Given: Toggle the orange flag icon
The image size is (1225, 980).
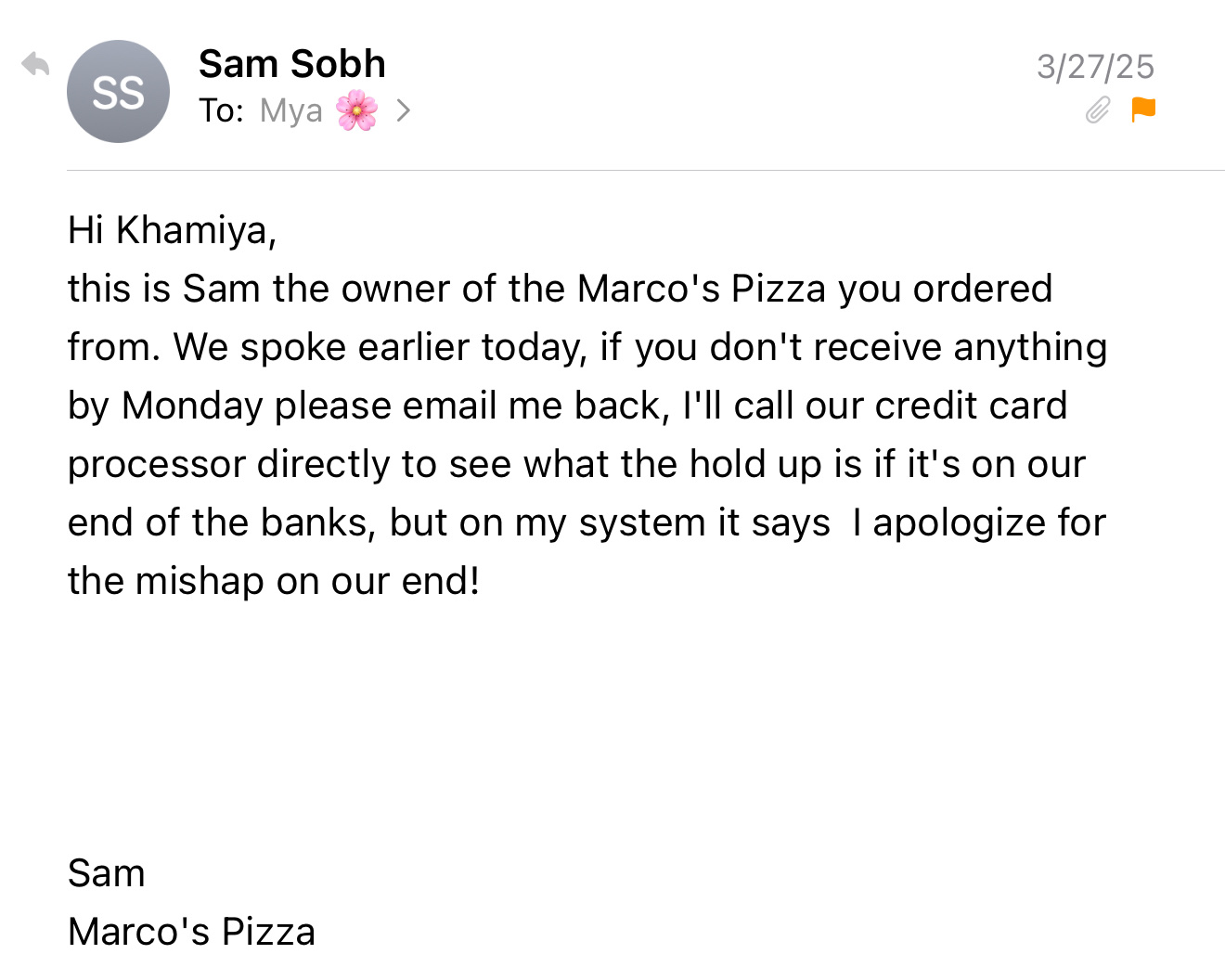Looking at the screenshot, I should click(x=1143, y=110).
